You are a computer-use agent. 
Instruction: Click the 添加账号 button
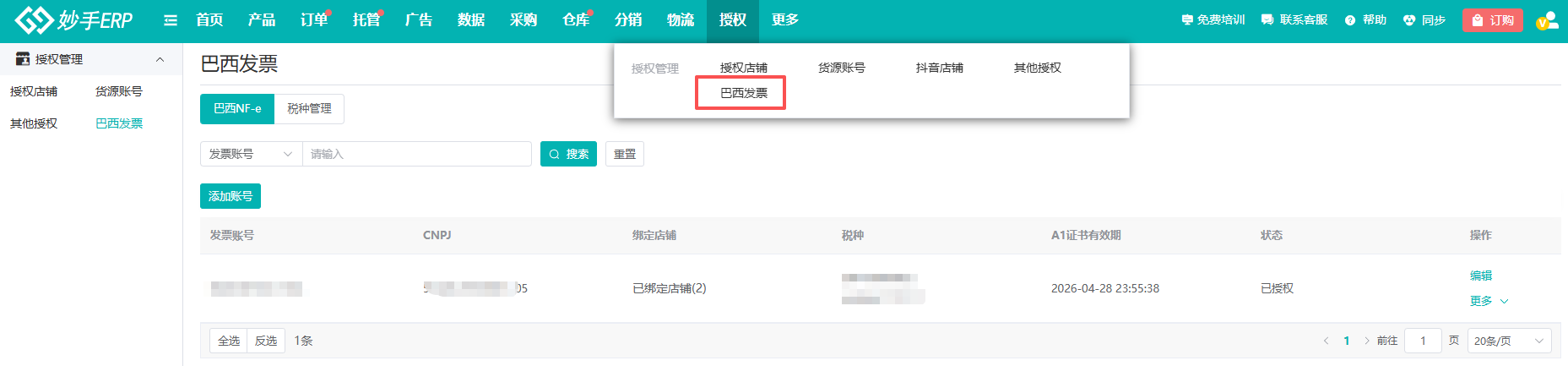231,196
